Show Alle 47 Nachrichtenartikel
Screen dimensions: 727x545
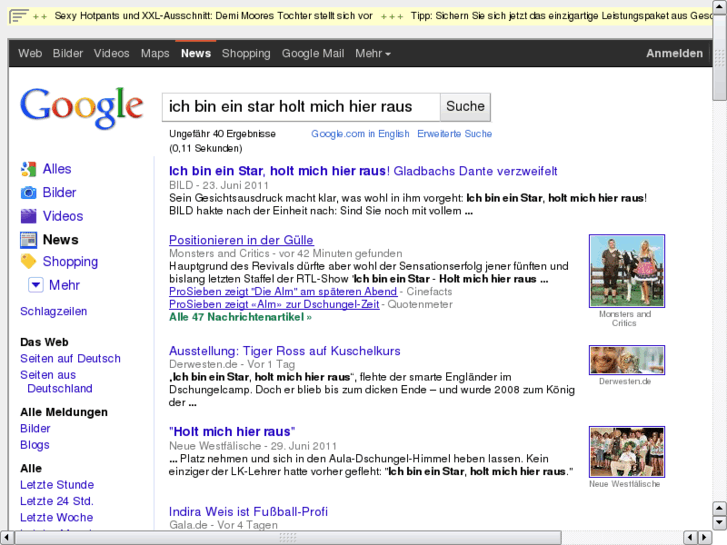tap(240, 317)
